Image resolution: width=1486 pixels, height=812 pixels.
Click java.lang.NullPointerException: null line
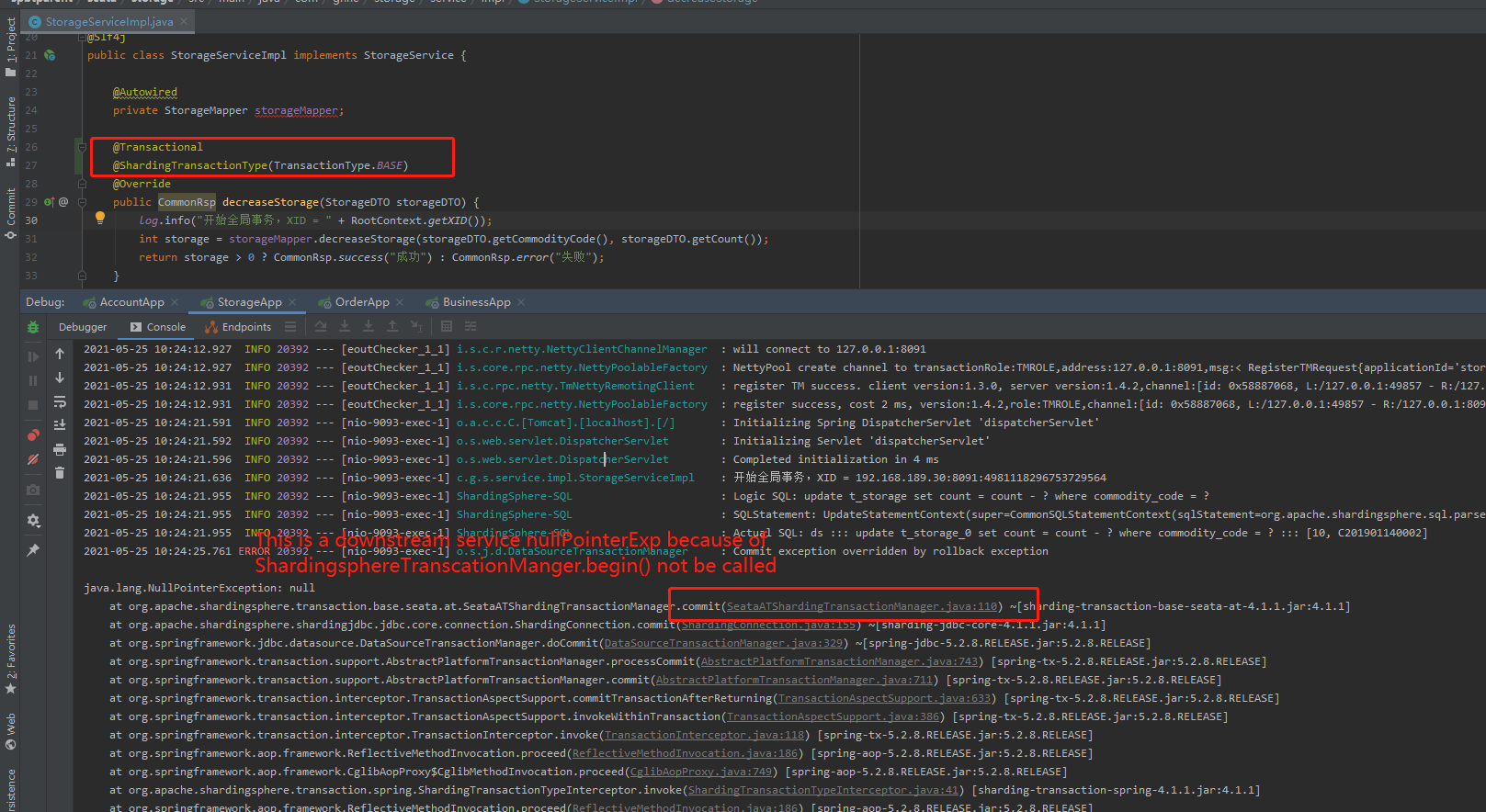(x=199, y=588)
